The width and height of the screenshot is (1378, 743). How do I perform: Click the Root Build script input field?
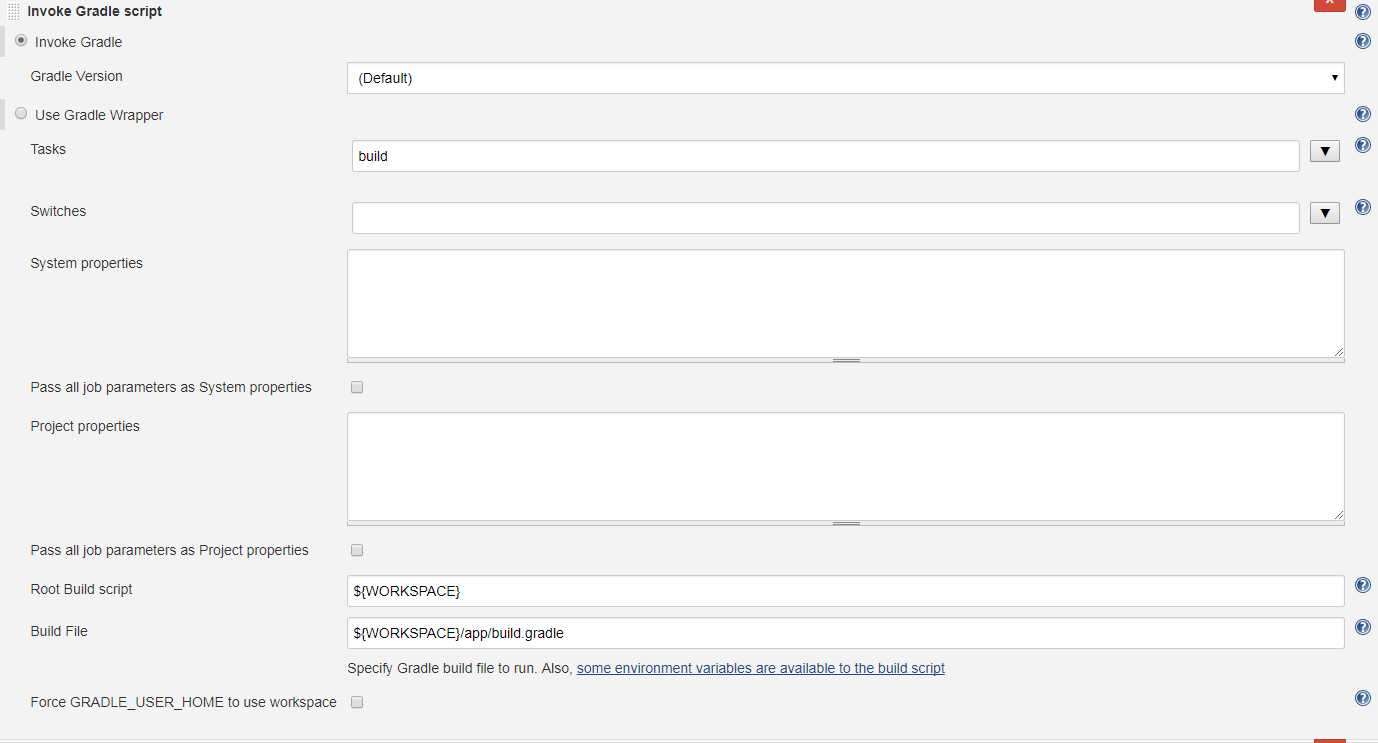coord(845,591)
